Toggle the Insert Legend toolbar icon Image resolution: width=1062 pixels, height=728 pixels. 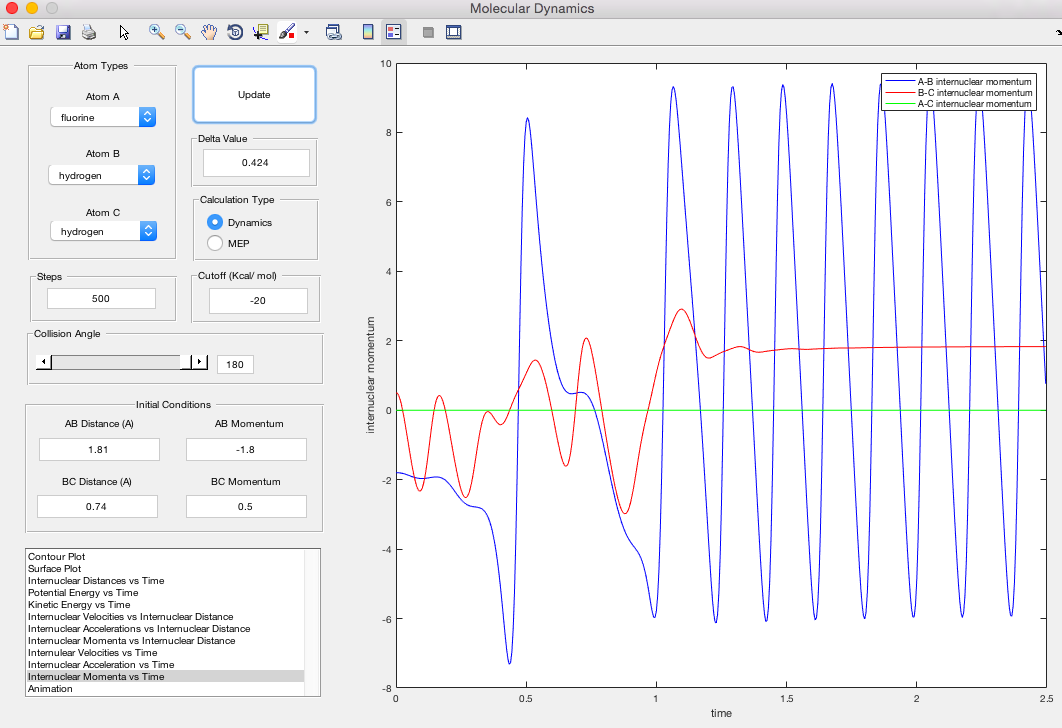393,32
